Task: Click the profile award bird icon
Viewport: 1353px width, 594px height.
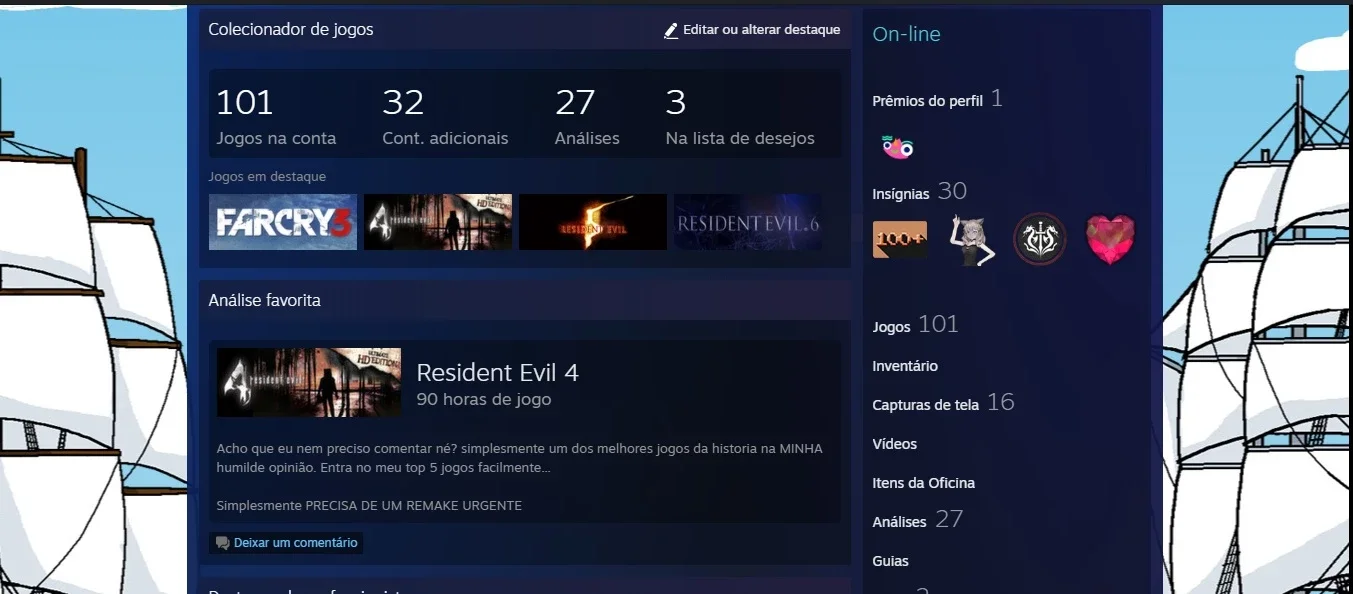Action: (x=897, y=148)
